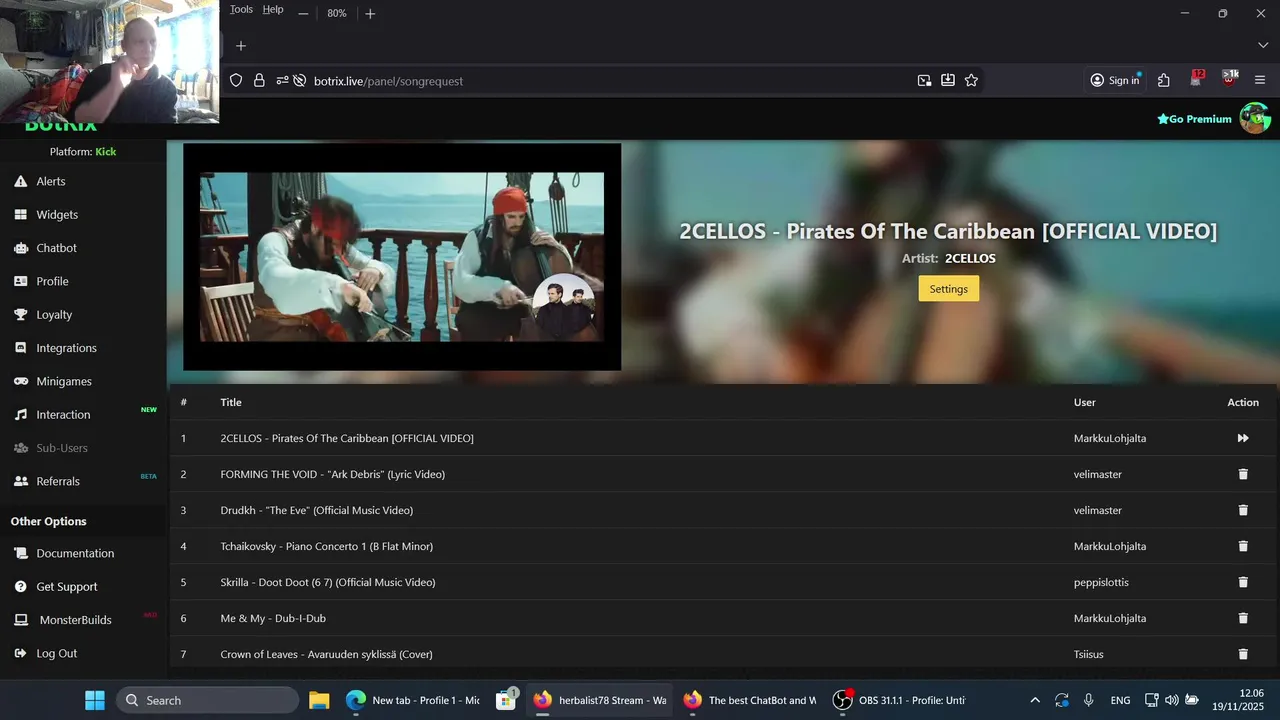
Task: Click the Sign in button
Action: click(x=1115, y=80)
